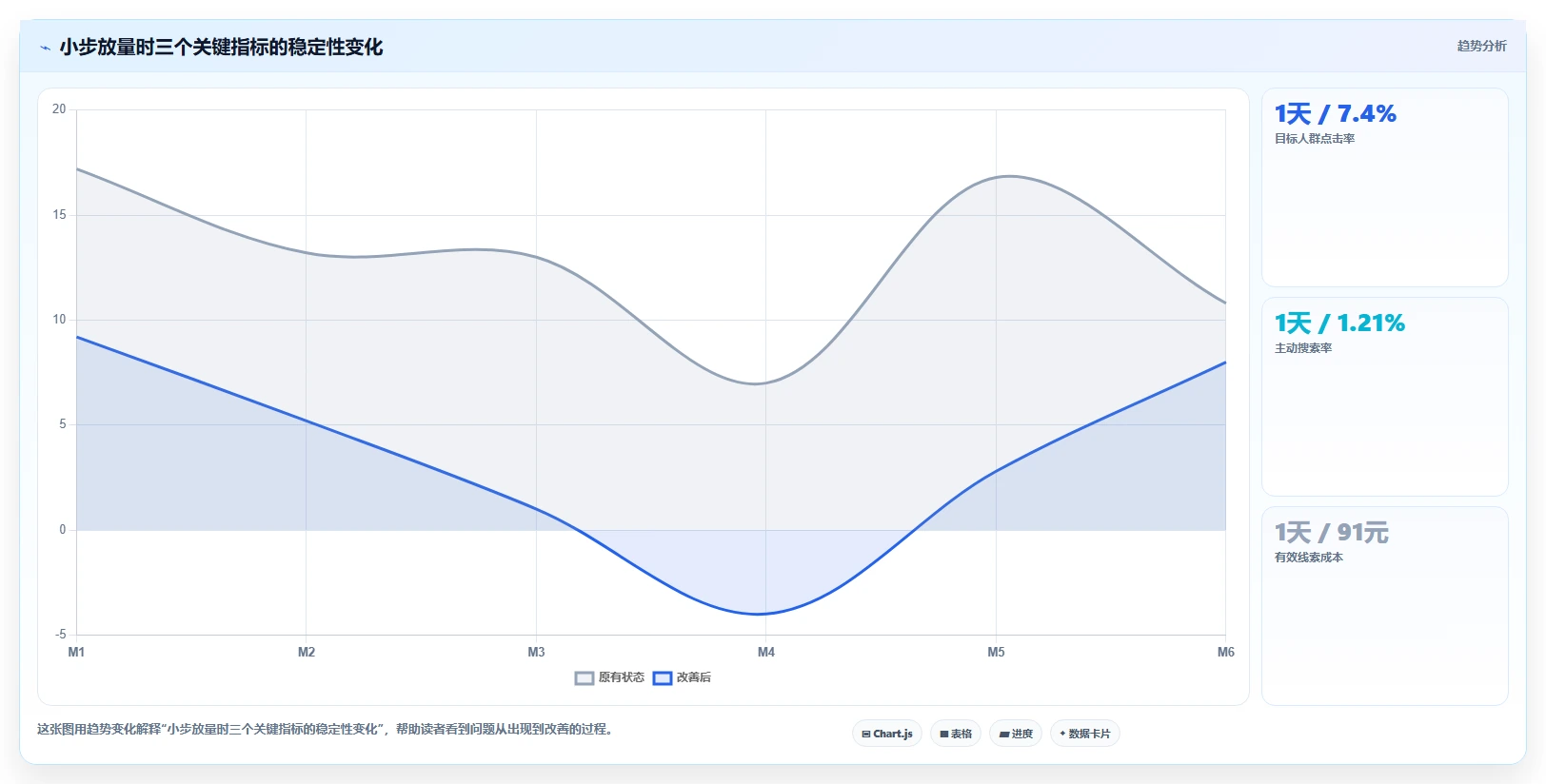Click the caption text below the chart

pyautogui.click(x=327, y=729)
